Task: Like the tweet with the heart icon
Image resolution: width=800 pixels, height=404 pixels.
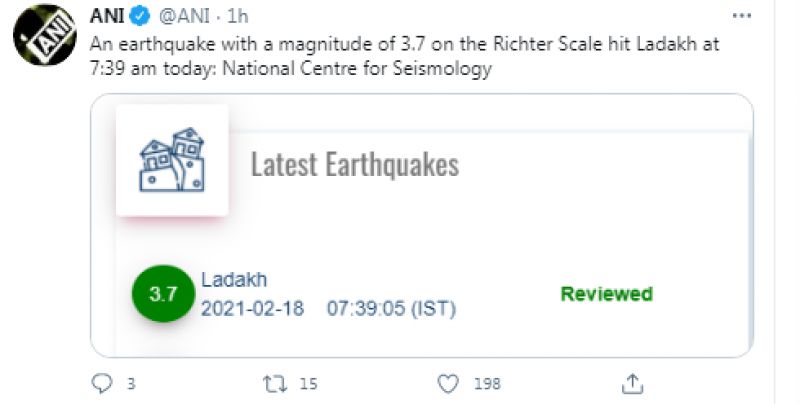Action: 449,383
